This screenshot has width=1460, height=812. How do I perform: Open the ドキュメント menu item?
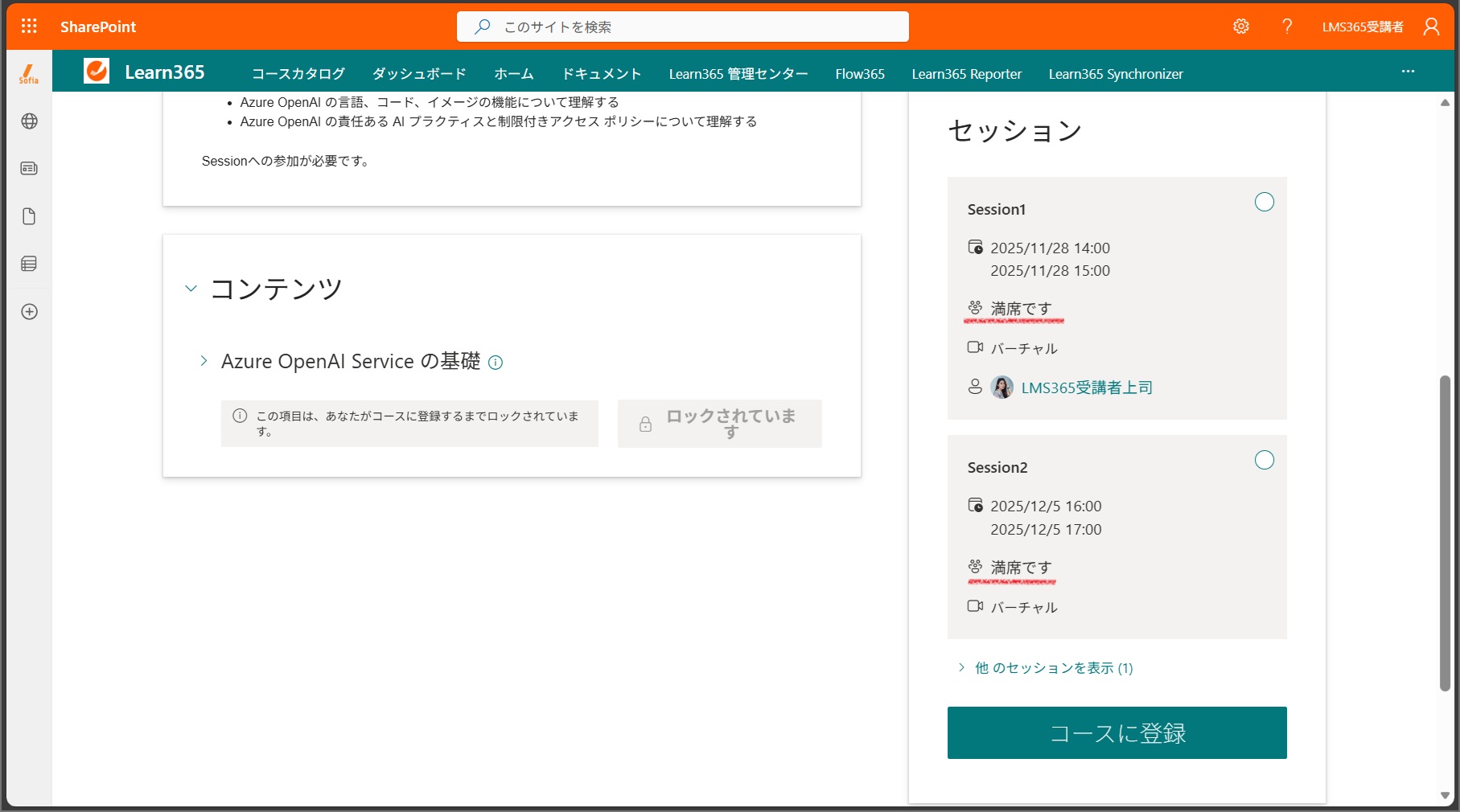[602, 74]
